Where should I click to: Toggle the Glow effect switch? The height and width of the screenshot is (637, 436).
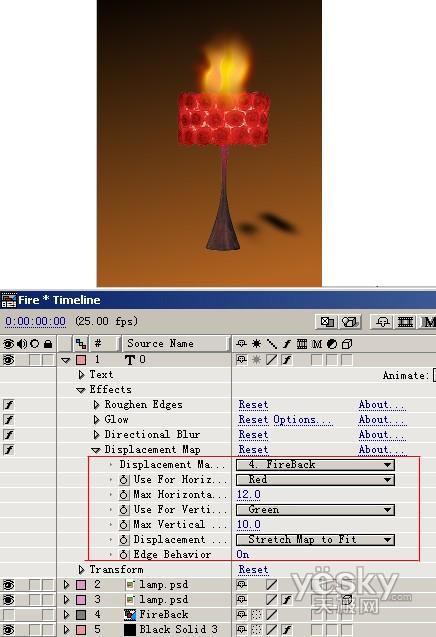pos(9,420)
